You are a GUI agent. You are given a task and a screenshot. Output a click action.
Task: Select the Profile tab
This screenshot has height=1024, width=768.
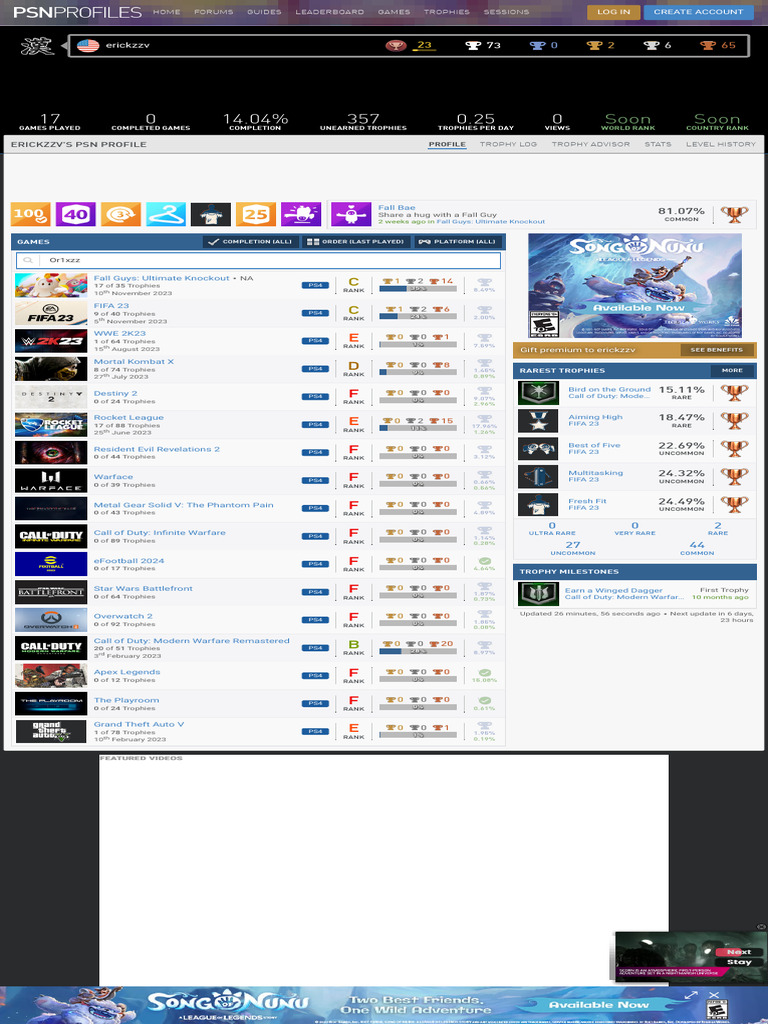(x=447, y=144)
